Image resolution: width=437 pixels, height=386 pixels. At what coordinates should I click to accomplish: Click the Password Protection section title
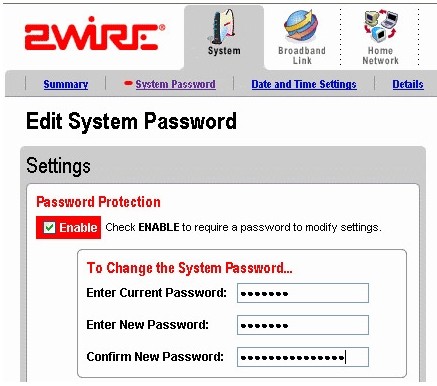98,202
